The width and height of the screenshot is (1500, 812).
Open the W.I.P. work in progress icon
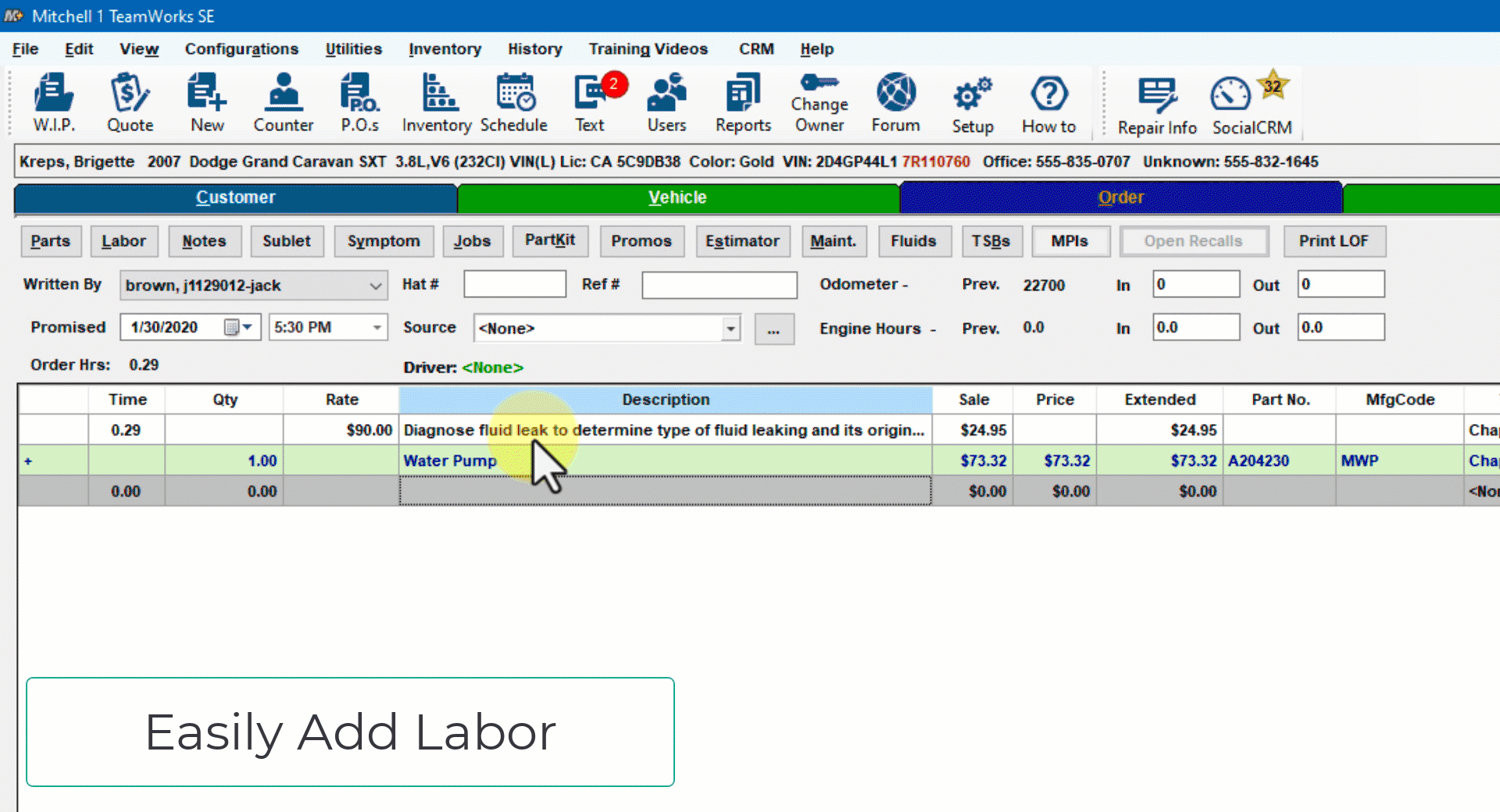(x=53, y=102)
